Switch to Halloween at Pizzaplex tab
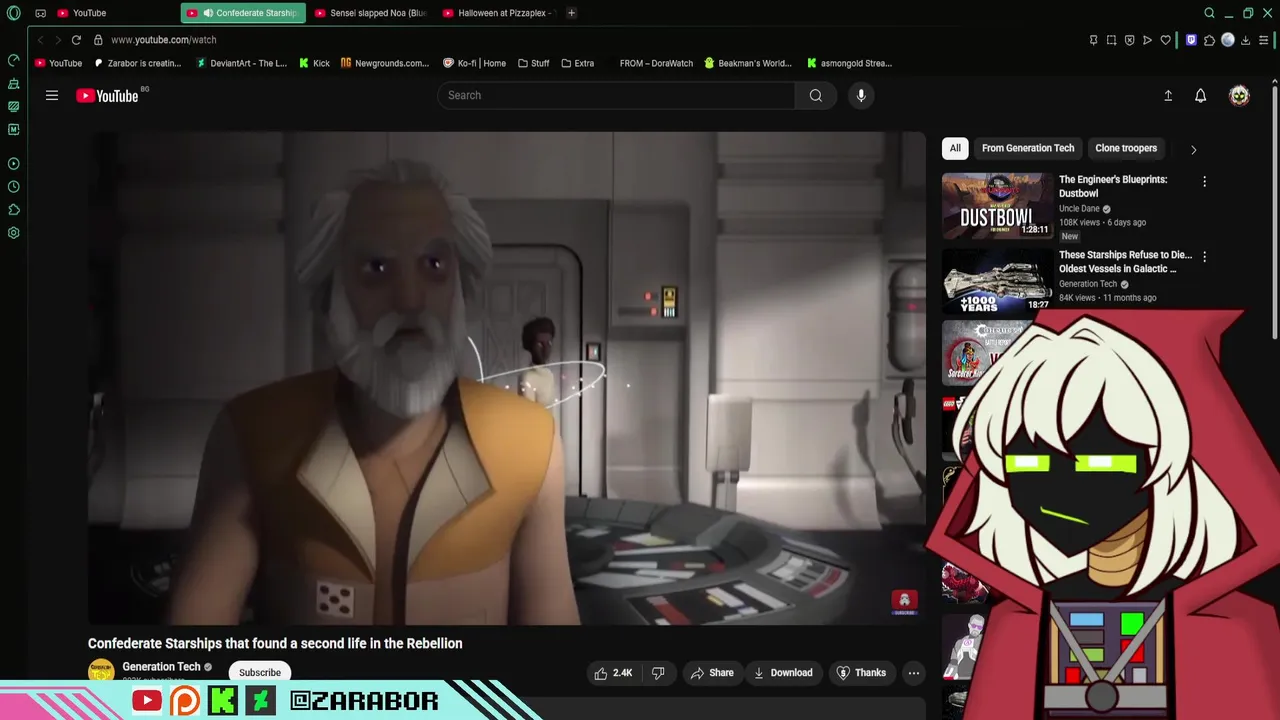This screenshot has width=1280, height=720. click(498, 13)
